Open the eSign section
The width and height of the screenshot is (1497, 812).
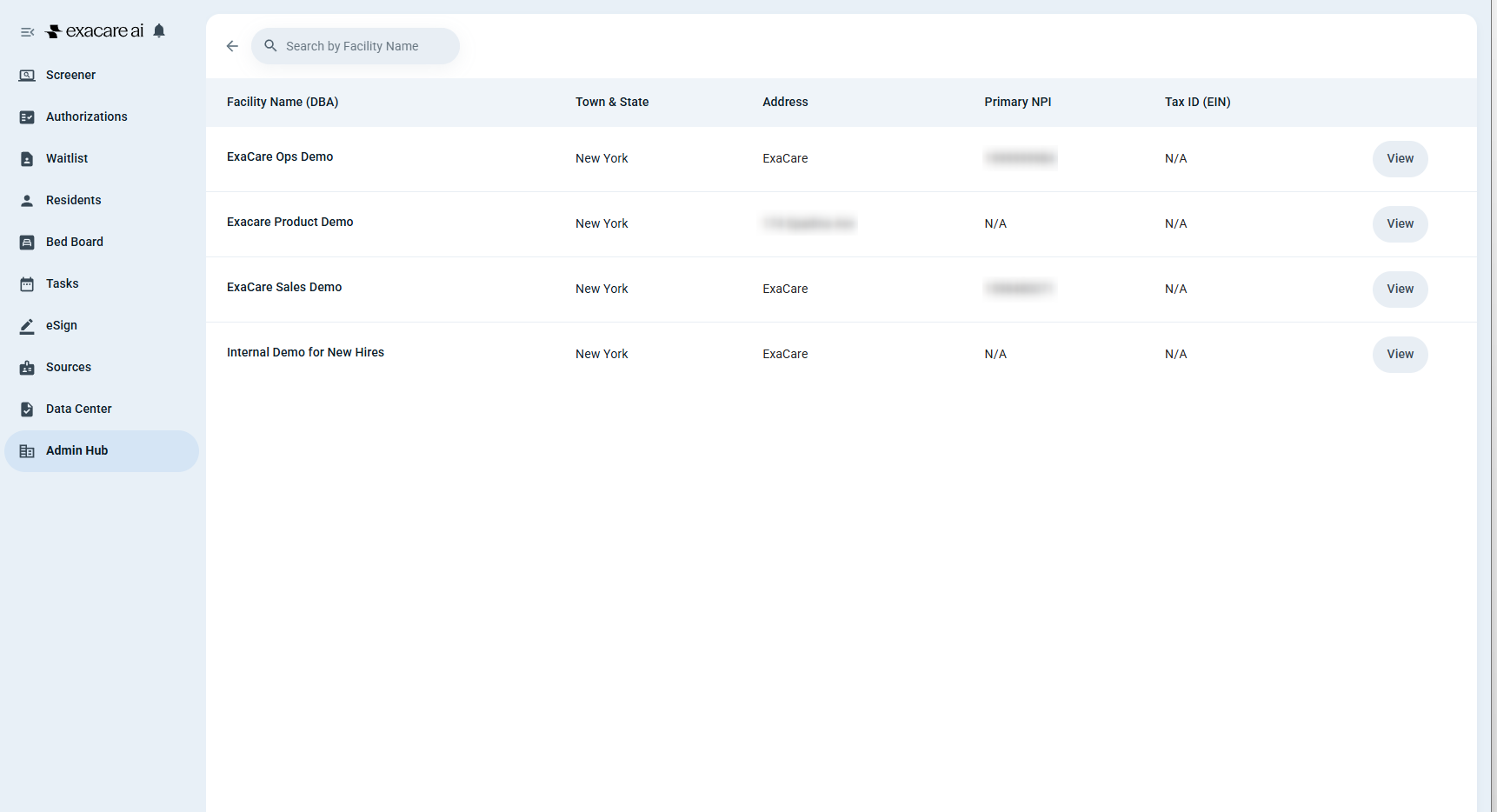pyautogui.click(x=102, y=326)
